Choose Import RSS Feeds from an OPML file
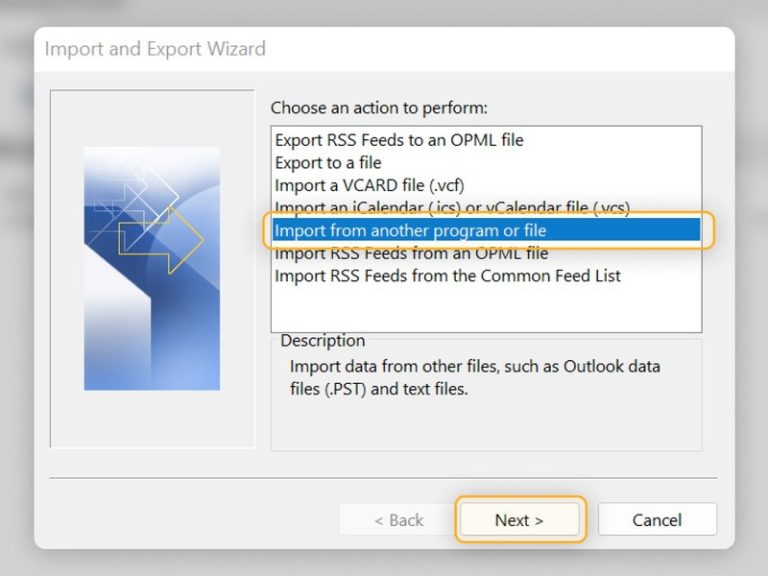The height and width of the screenshot is (576, 768). [x=411, y=253]
